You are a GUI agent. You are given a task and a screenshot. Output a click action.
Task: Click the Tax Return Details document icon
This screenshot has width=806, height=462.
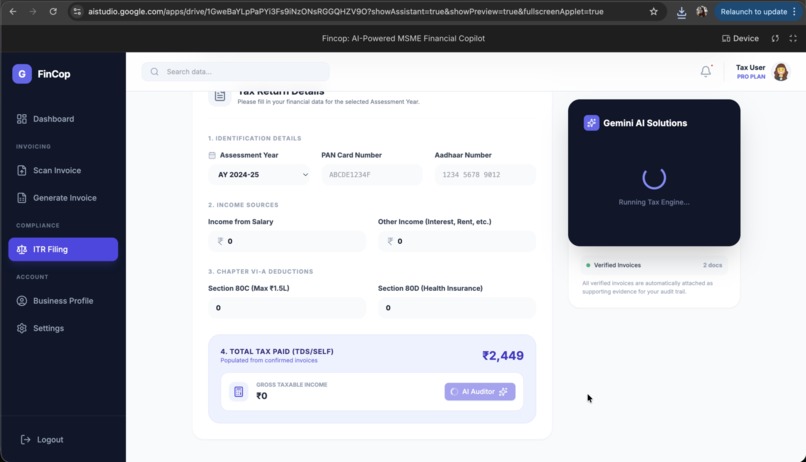220,96
